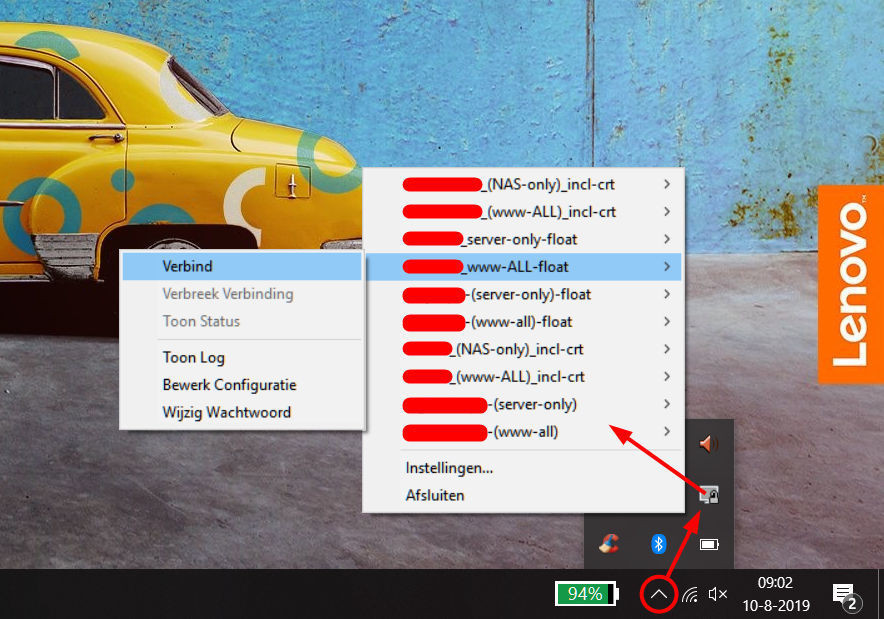Click the green 94% battery indicator
Screen dimensions: 884x619
pos(587,594)
